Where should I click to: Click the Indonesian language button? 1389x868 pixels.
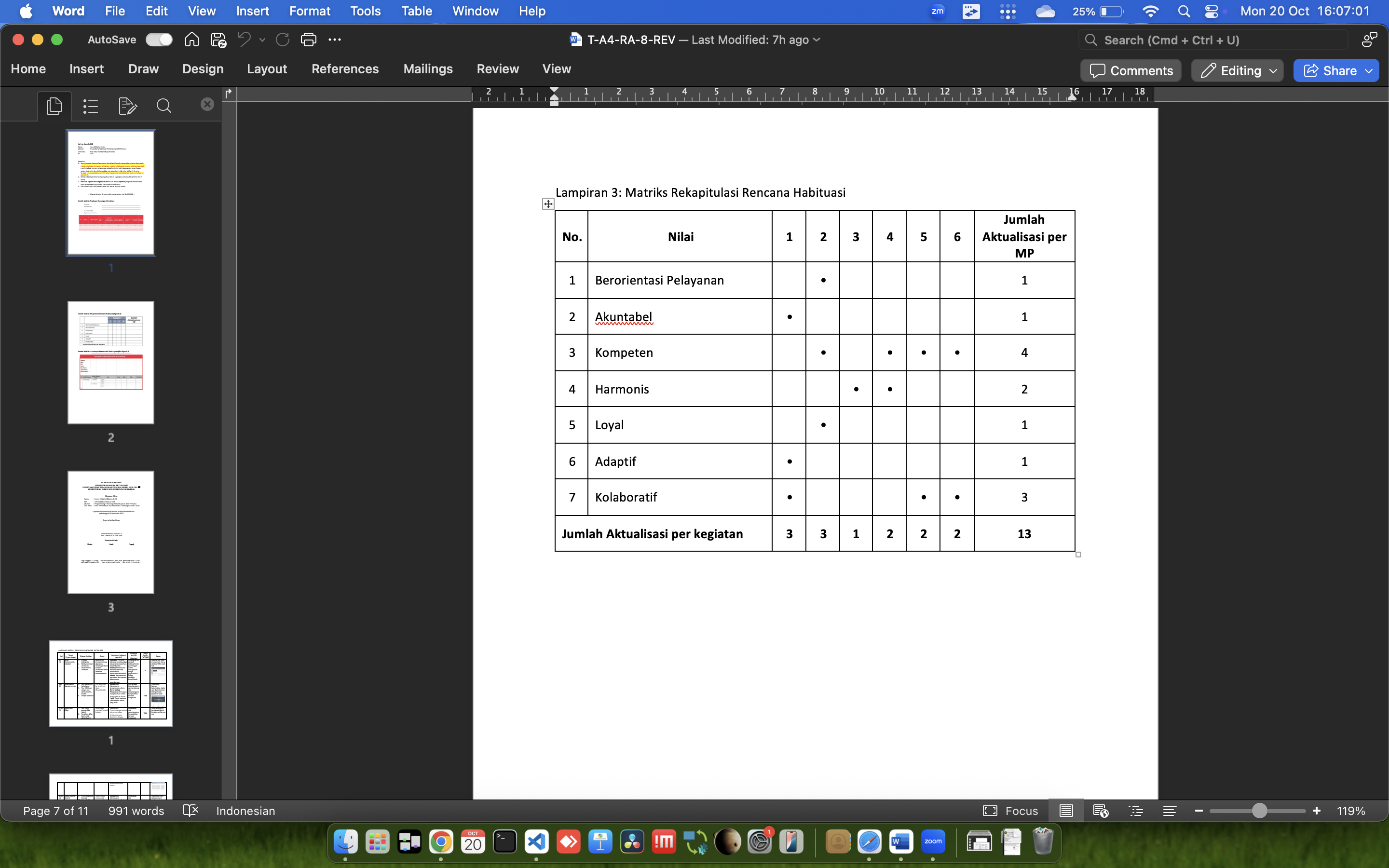click(245, 811)
